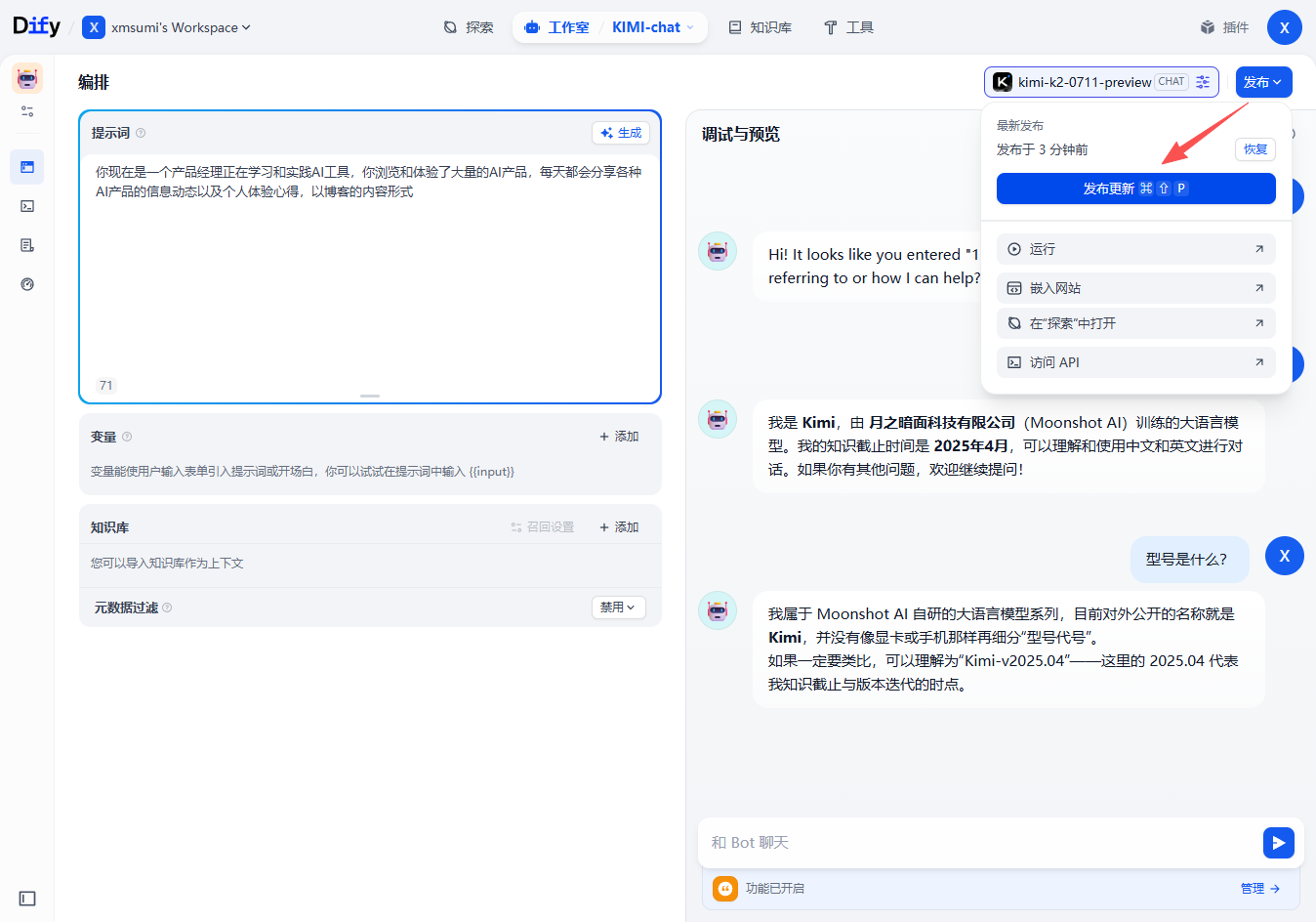
Task: Focus the 提示词 prompt text editor
Action: tap(370, 264)
